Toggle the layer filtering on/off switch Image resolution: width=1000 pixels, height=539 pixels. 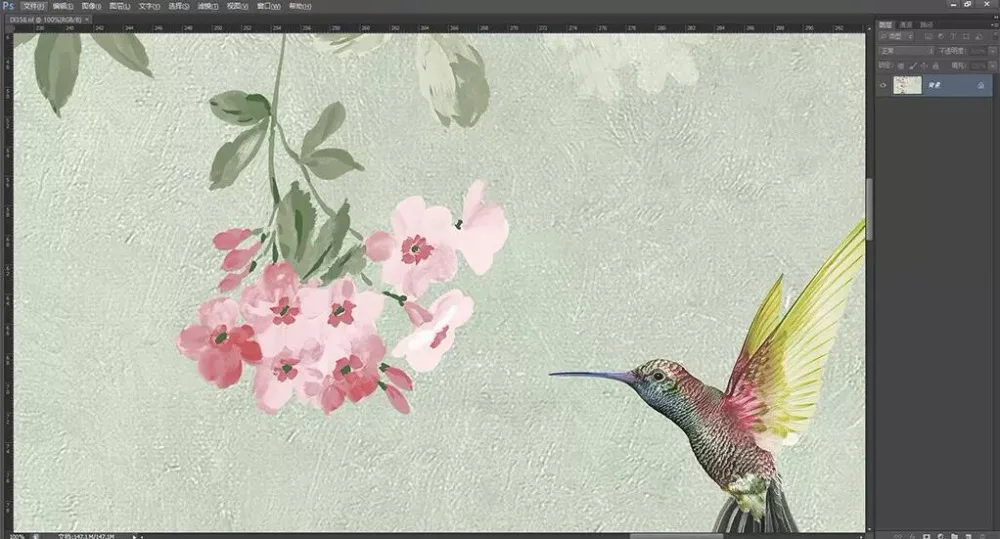(x=996, y=36)
